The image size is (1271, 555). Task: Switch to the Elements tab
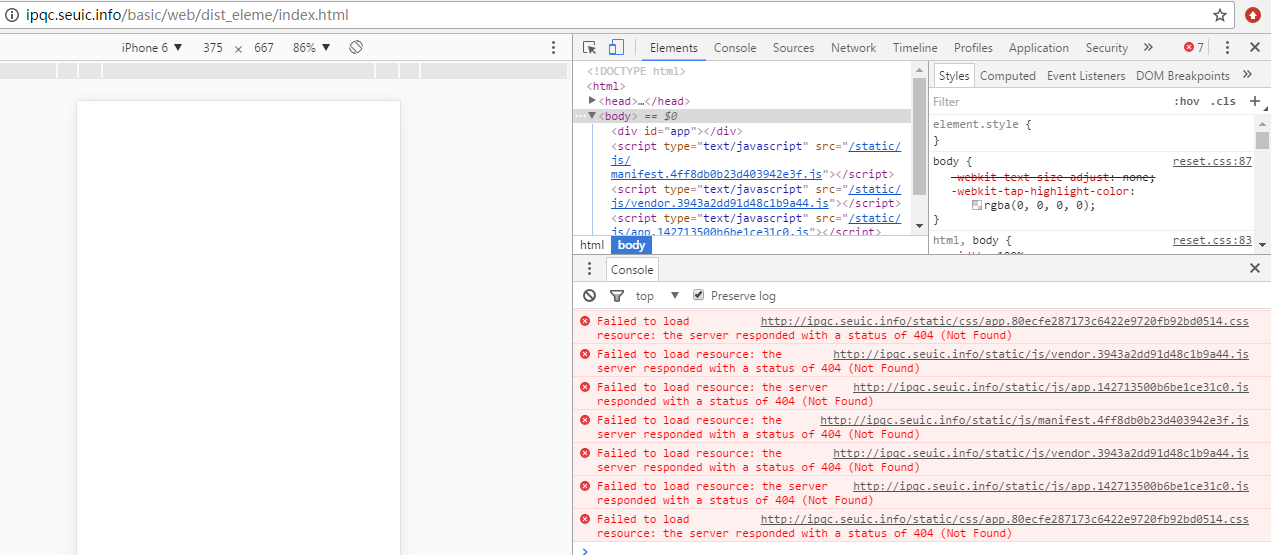674,48
